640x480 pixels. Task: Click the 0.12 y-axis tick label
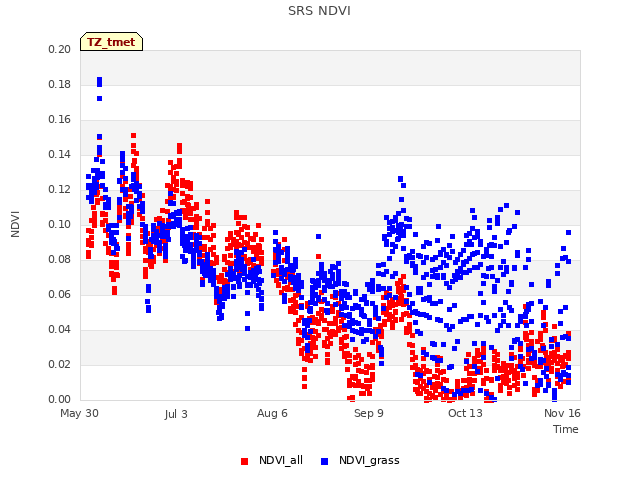pos(59,190)
